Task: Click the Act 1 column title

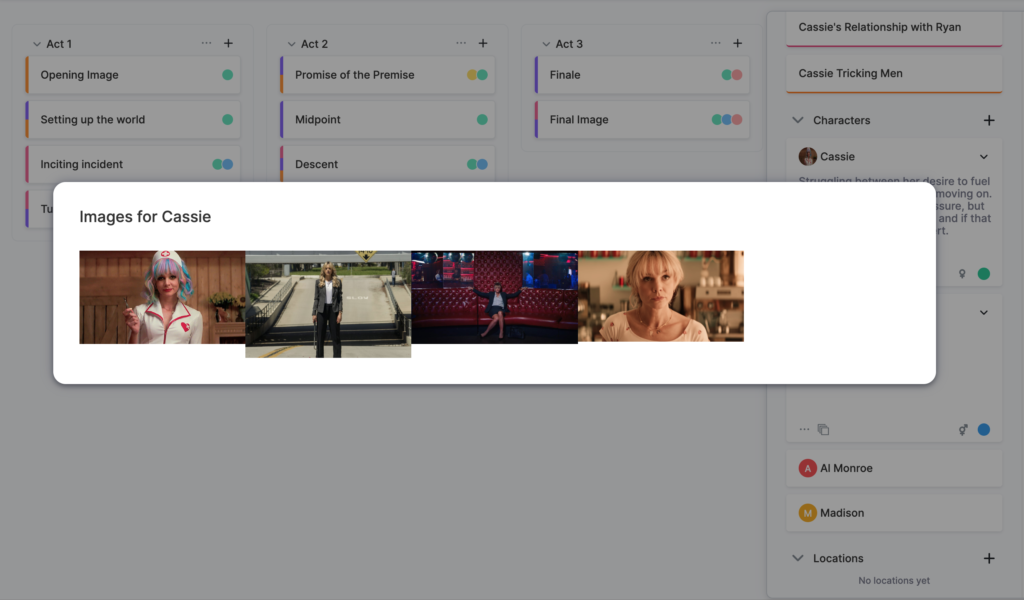Action: 59,44
